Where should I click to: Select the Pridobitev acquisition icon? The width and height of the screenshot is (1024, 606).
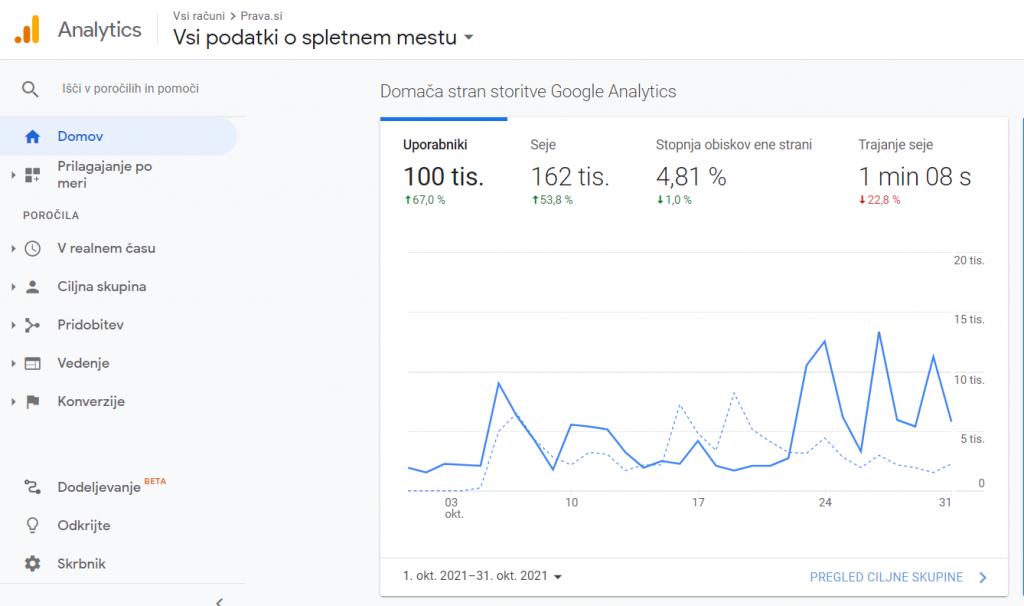click(x=31, y=324)
